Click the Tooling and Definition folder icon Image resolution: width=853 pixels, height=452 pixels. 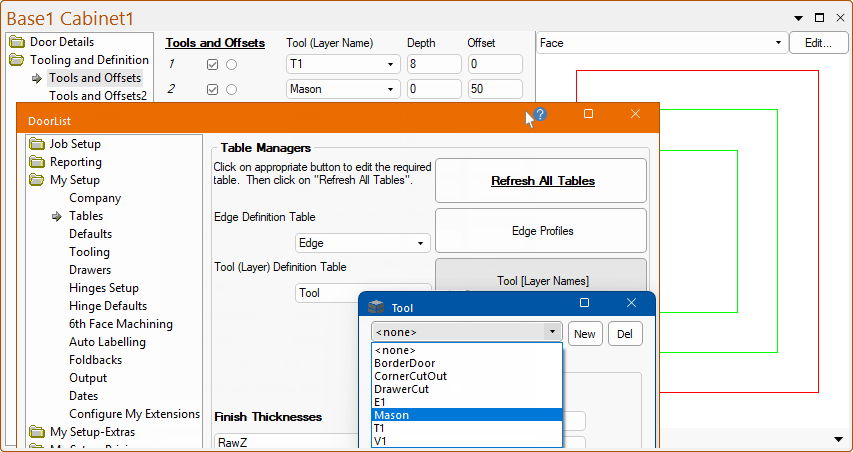(x=17, y=60)
